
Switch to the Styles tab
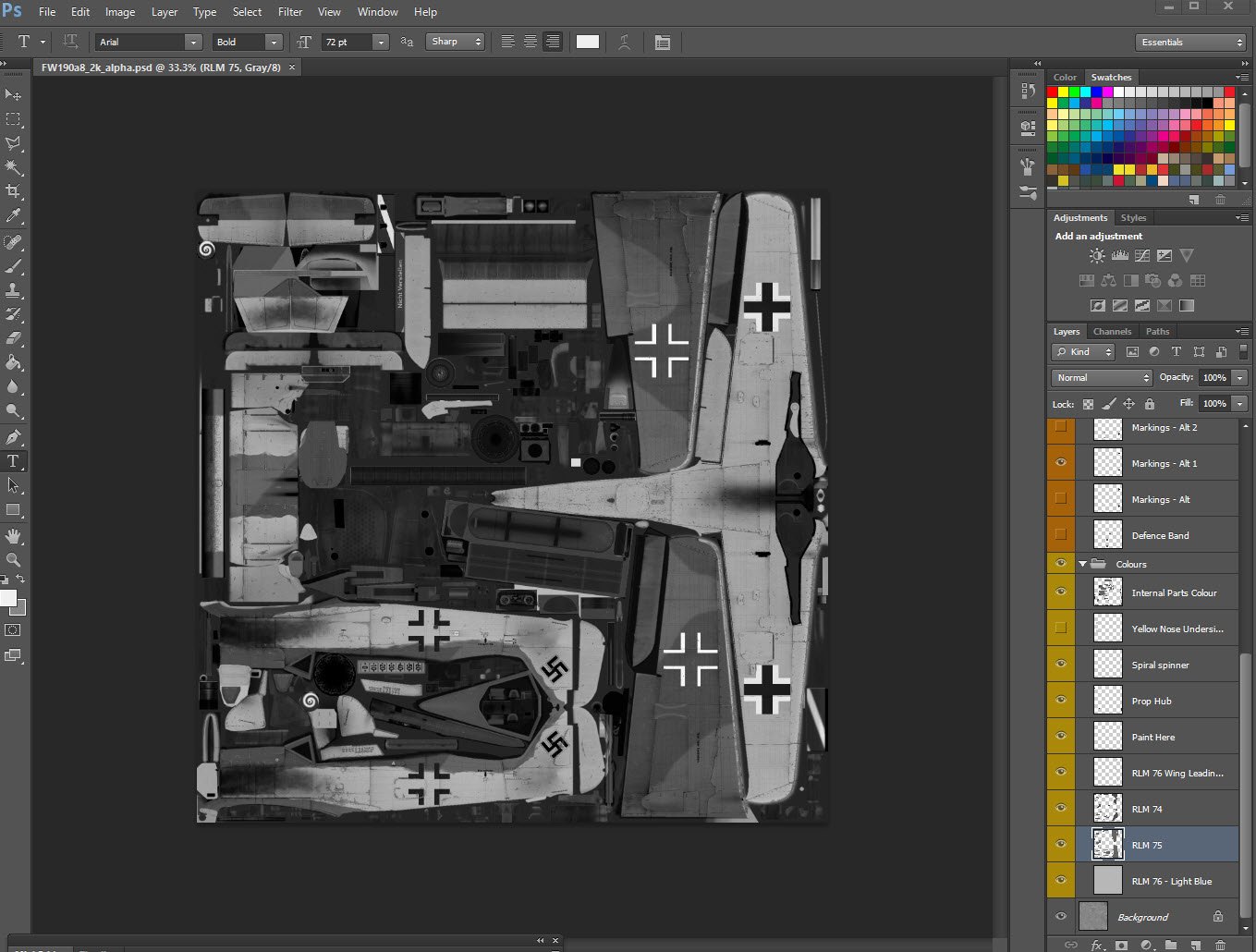pos(1133,217)
